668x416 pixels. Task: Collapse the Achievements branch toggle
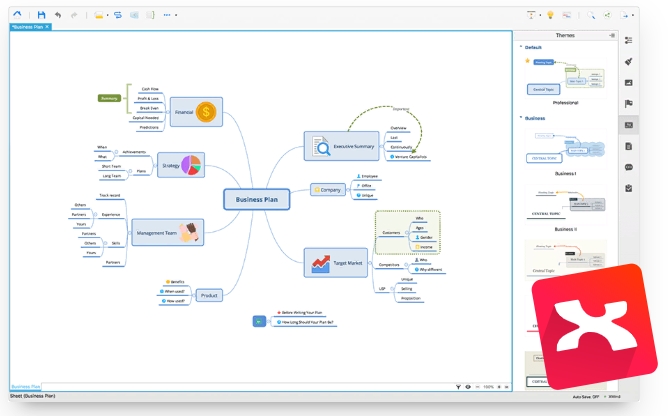pyautogui.click(x=116, y=152)
